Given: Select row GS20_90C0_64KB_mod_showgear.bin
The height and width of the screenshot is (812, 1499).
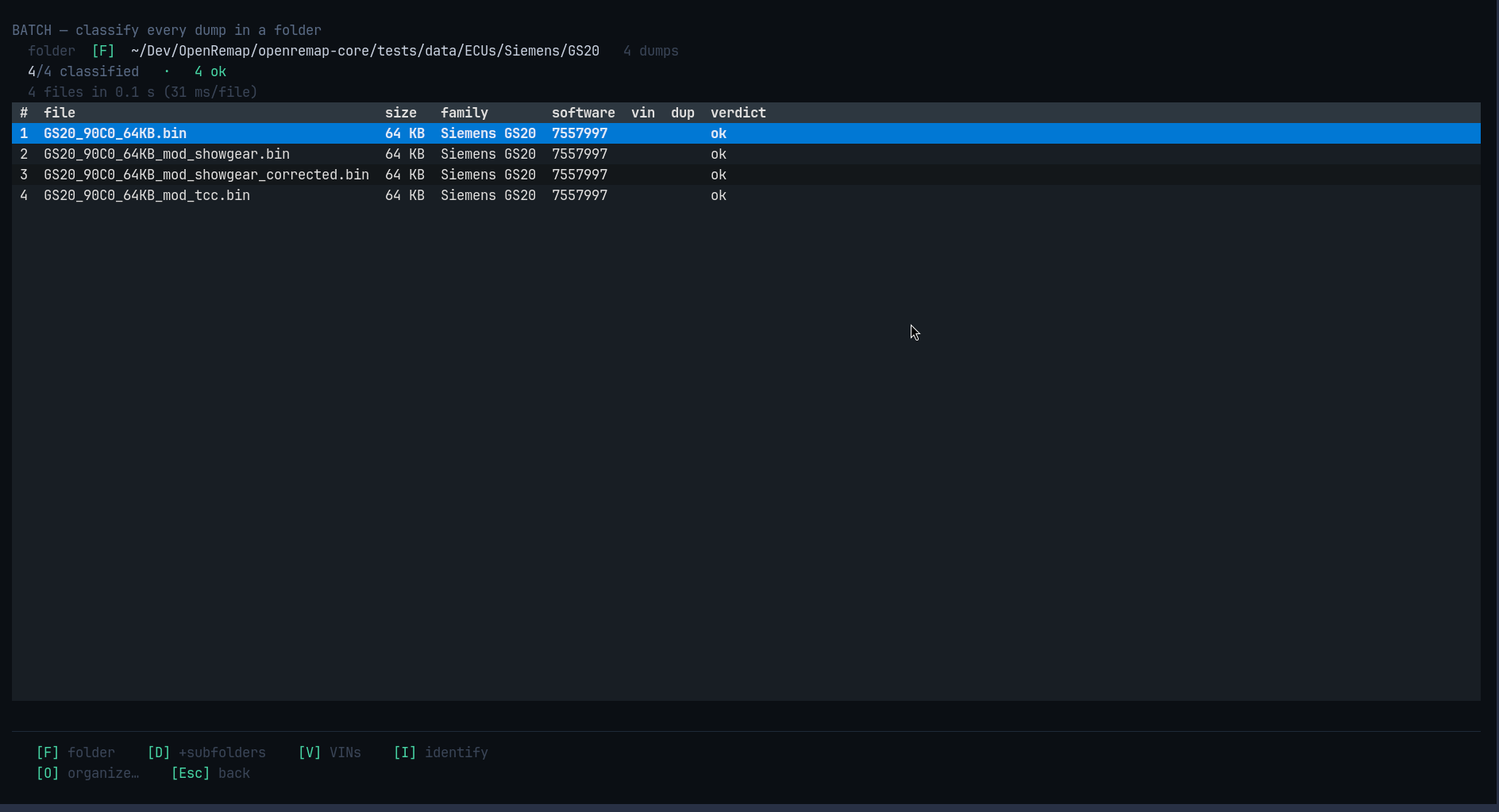Looking at the screenshot, I should tap(746, 154).
